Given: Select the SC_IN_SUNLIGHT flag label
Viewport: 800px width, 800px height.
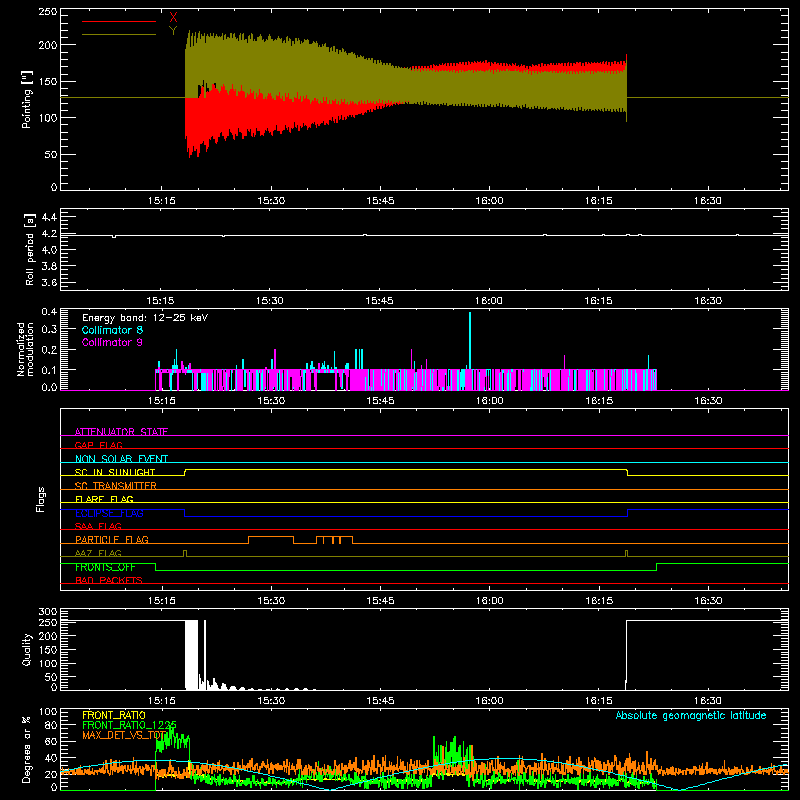Looking at the screenshot, I should [x=115, y=472].
